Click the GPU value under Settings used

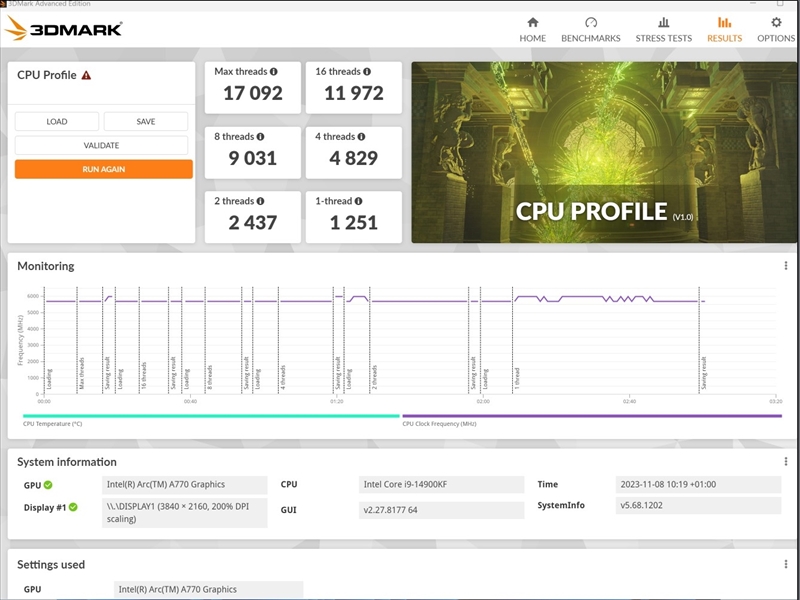point(209,589)
